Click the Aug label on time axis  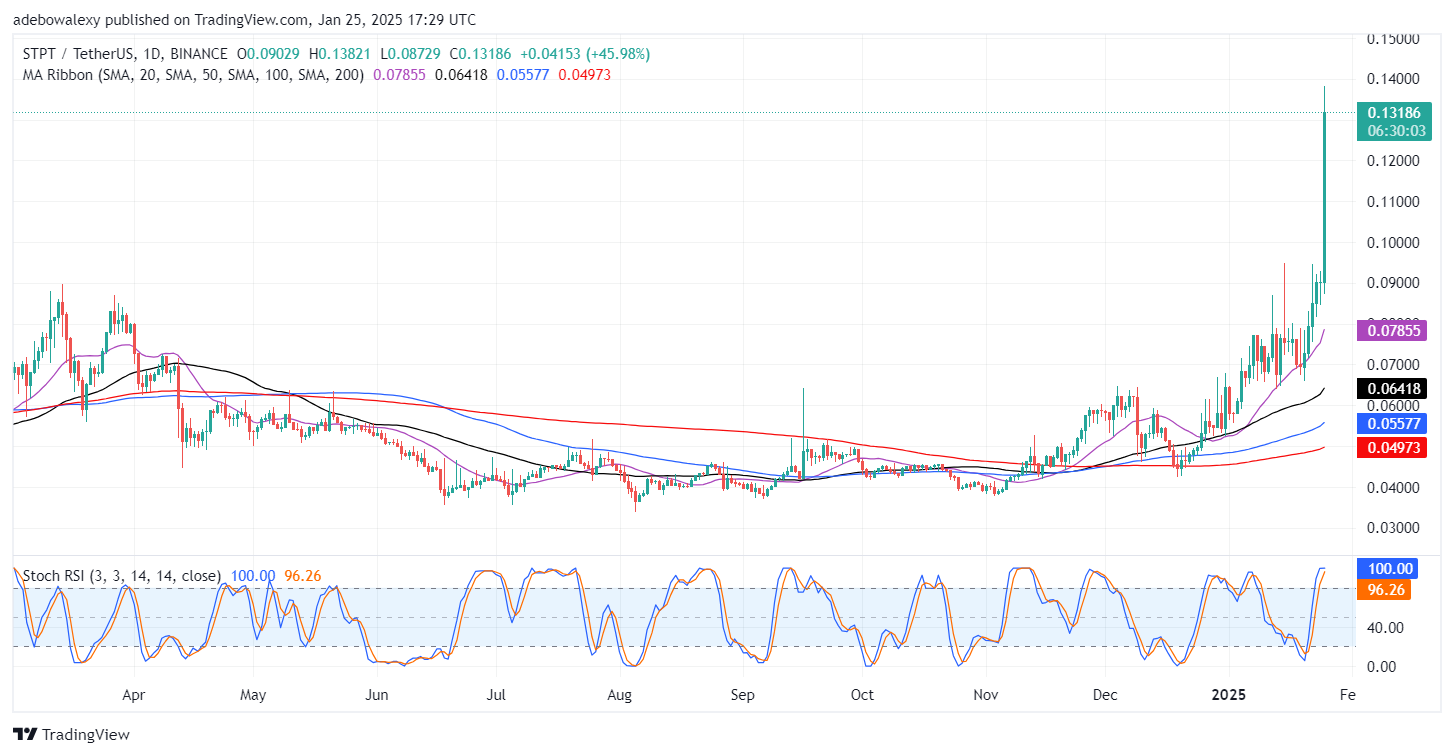[x=620, y=694]
